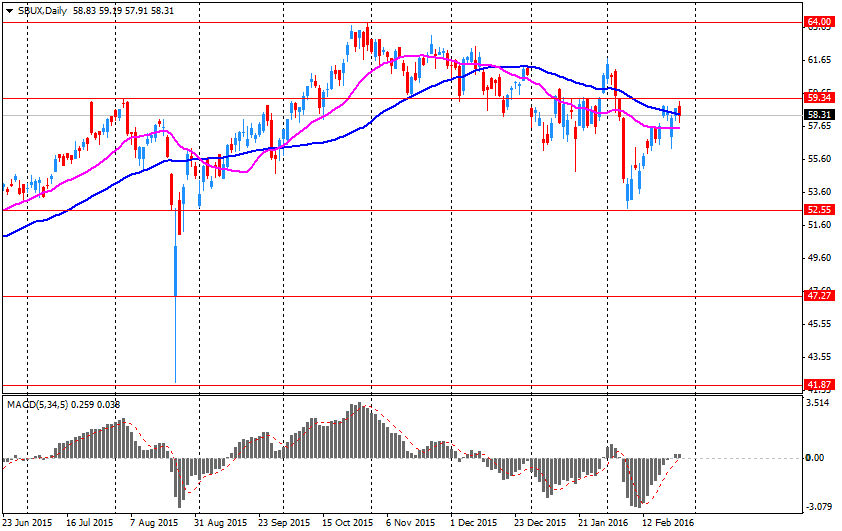Click the MACD scale value 3.514
The image size is (842, 531).
pos(819,403)
